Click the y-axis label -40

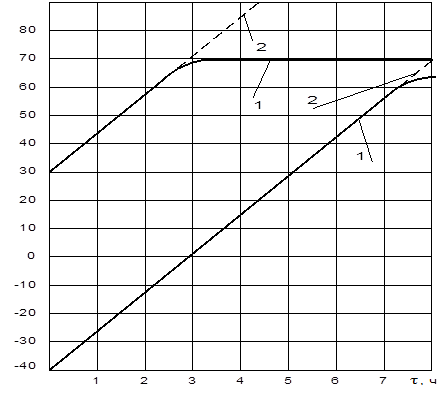25,366
